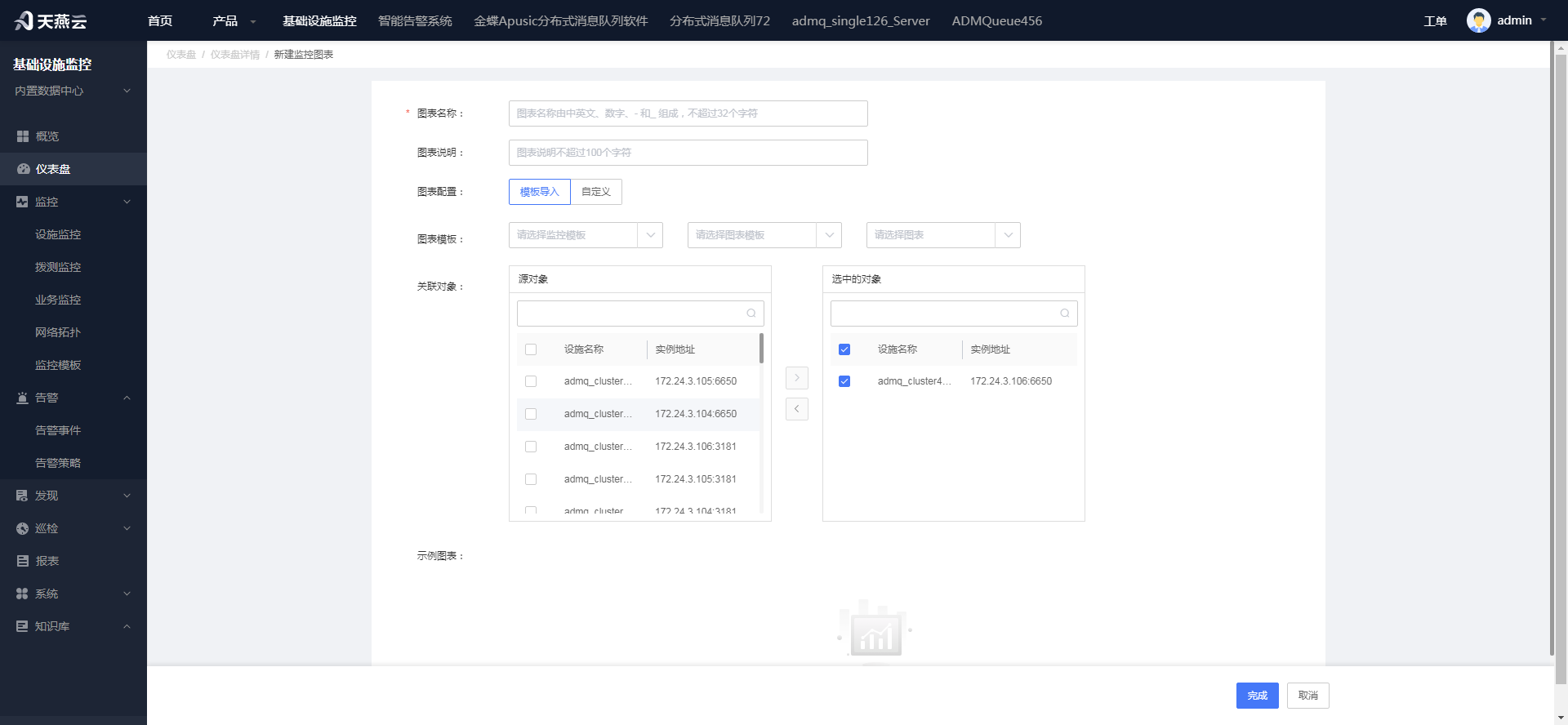Toggle select-all checkbox in 选中的对象 header
1568x725 pixels.
[844, 349]
